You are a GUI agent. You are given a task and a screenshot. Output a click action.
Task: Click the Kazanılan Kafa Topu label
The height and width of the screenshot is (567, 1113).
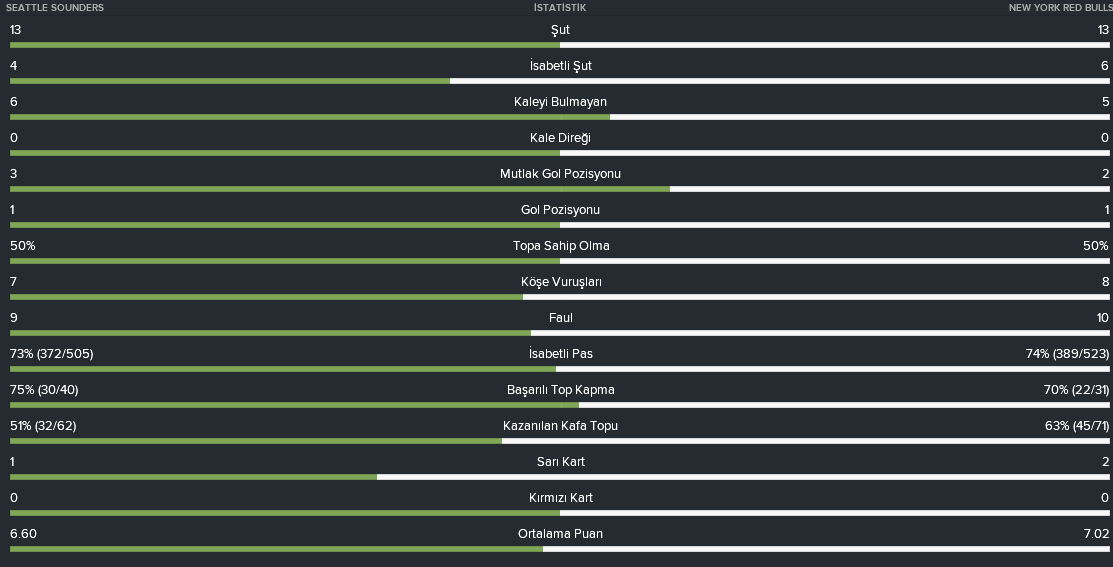click(x=560, y=426)
